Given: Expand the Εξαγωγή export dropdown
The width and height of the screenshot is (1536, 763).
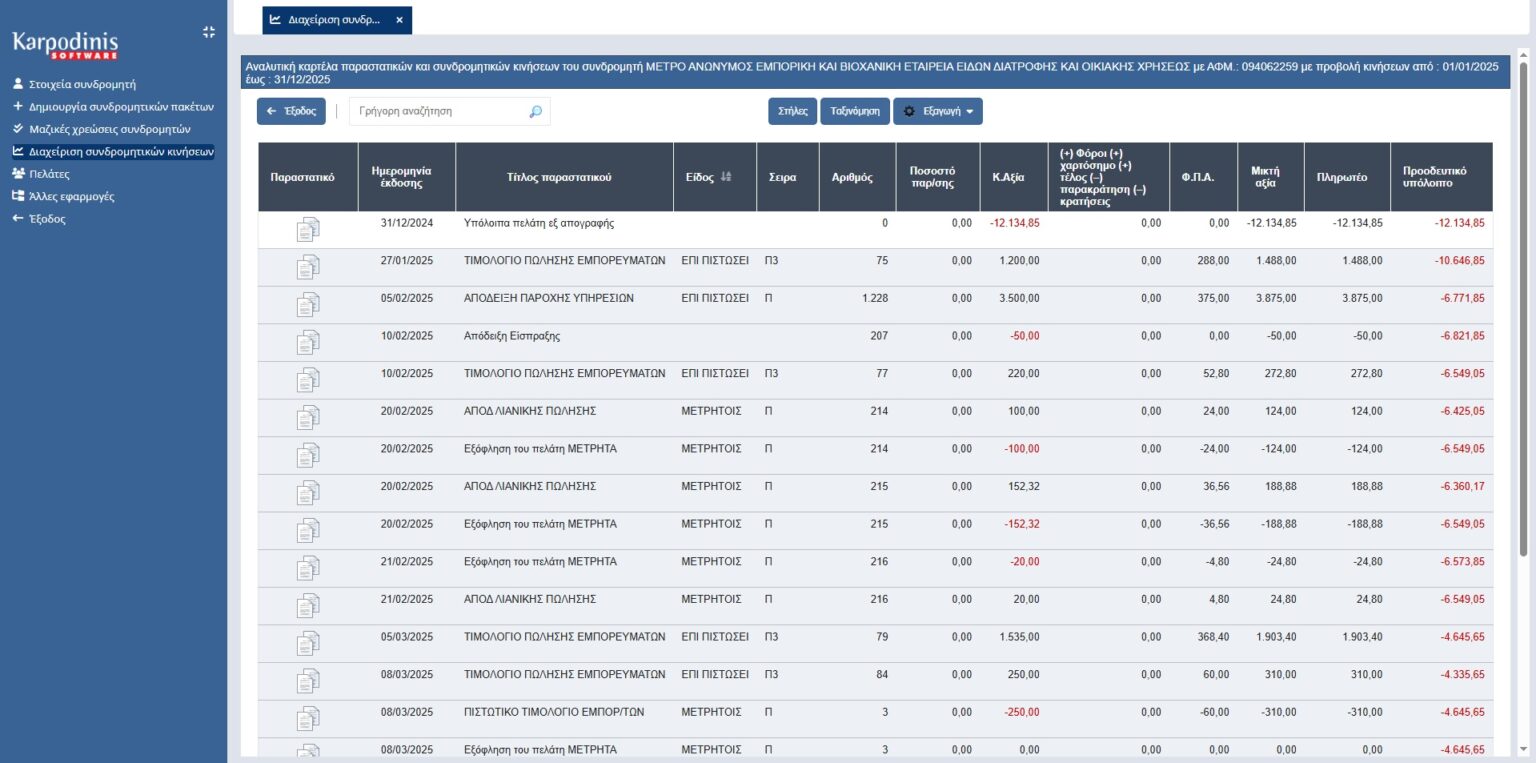Looking at the screenshot, I should coord(937,112).
